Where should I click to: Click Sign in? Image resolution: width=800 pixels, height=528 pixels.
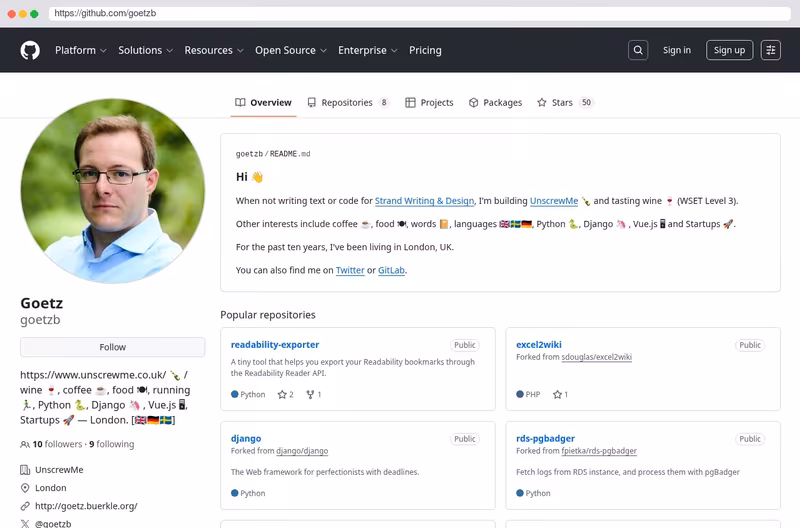[677, 50]
